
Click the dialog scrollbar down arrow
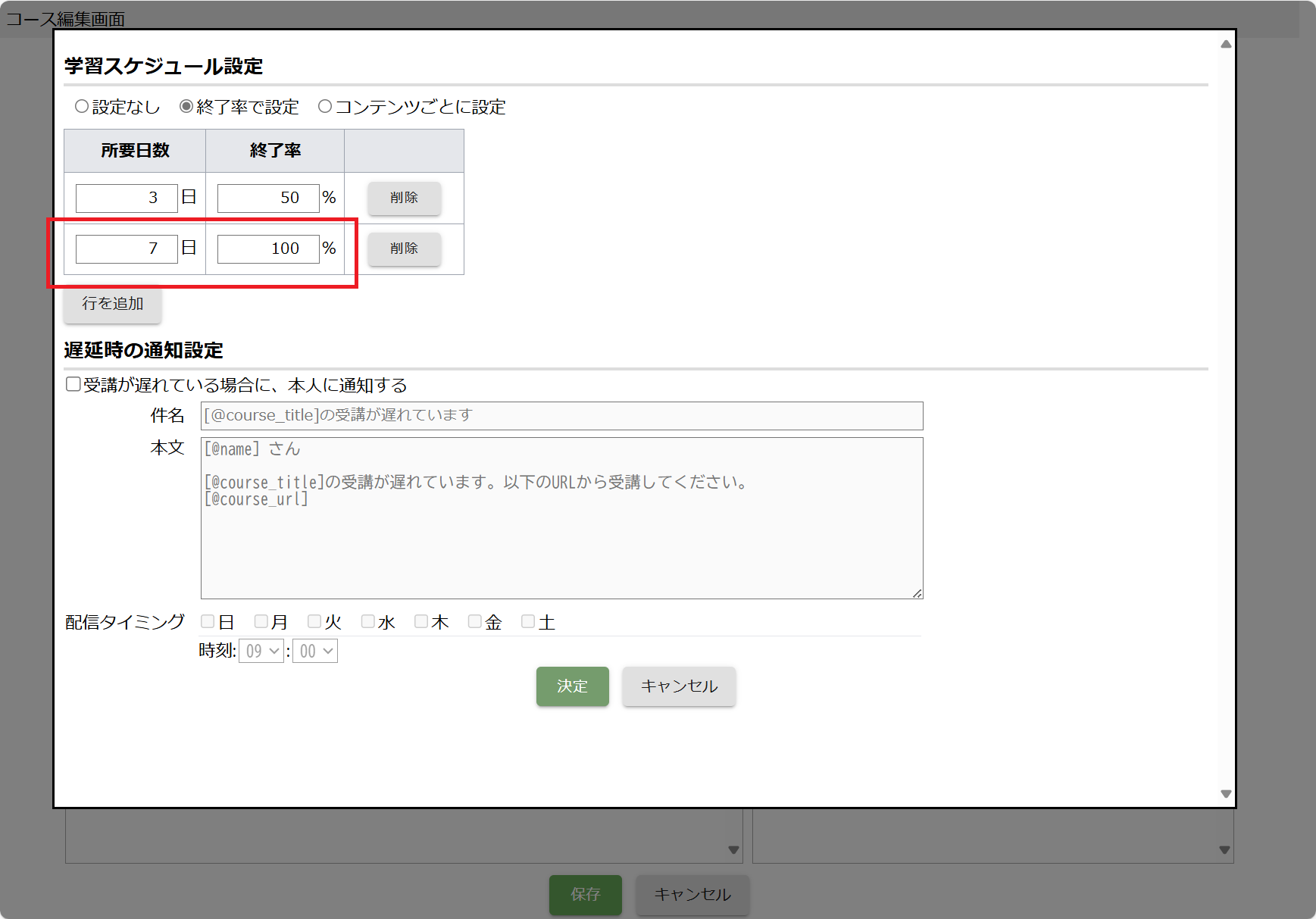1226,794
